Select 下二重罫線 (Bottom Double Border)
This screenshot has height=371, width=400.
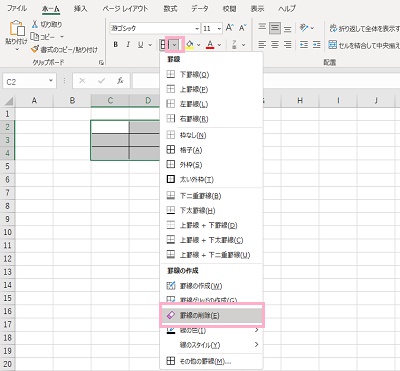pos(211,196)
